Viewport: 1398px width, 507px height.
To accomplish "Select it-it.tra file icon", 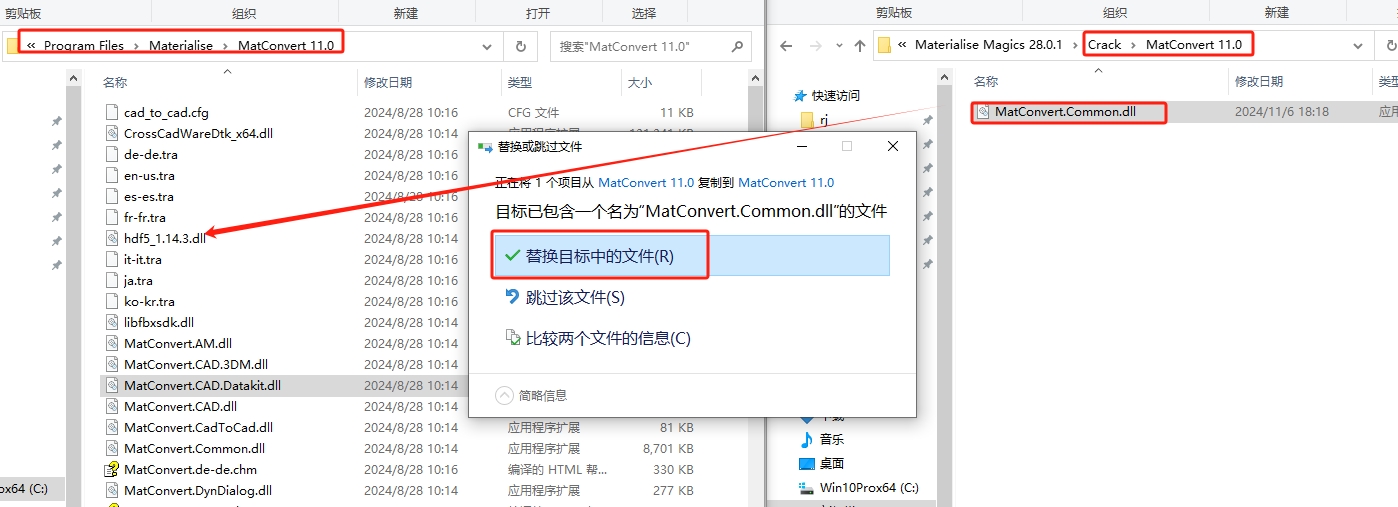I will tap(112, 259).
